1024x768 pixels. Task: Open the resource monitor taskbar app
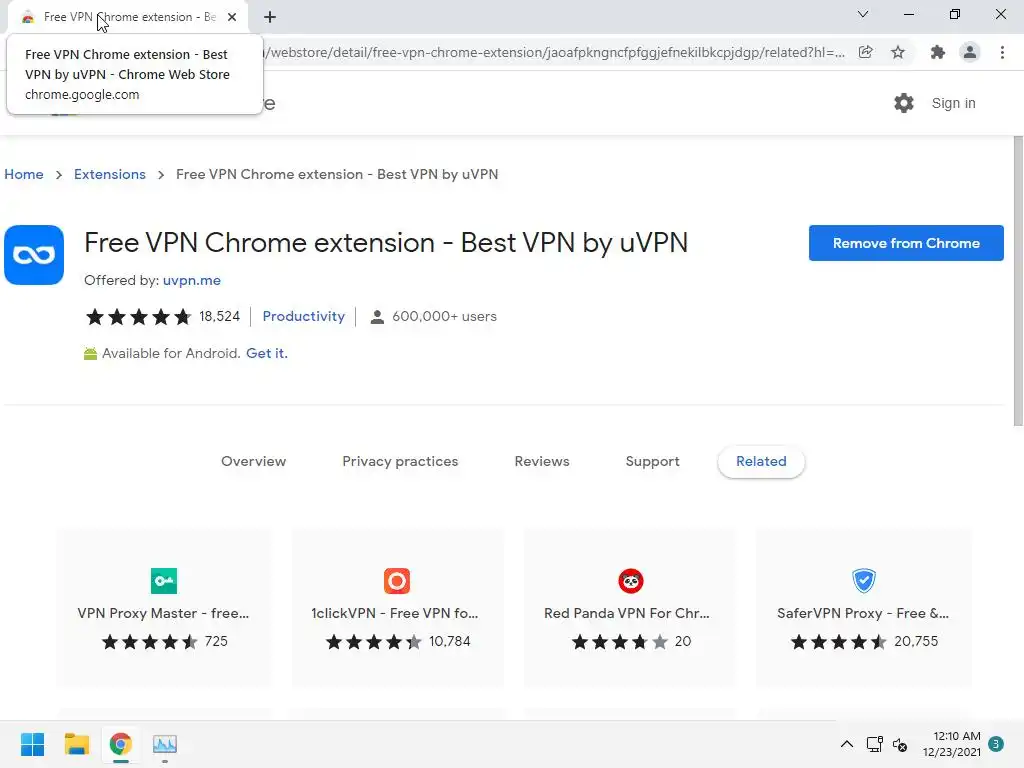pyautogui.click(x=165, y=744)
